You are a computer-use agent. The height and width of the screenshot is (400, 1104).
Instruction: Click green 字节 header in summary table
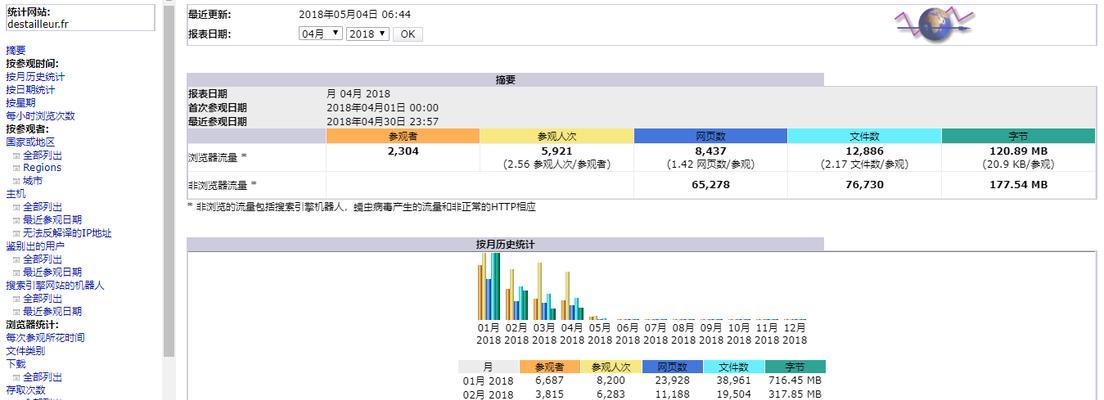coord(1018,136)
